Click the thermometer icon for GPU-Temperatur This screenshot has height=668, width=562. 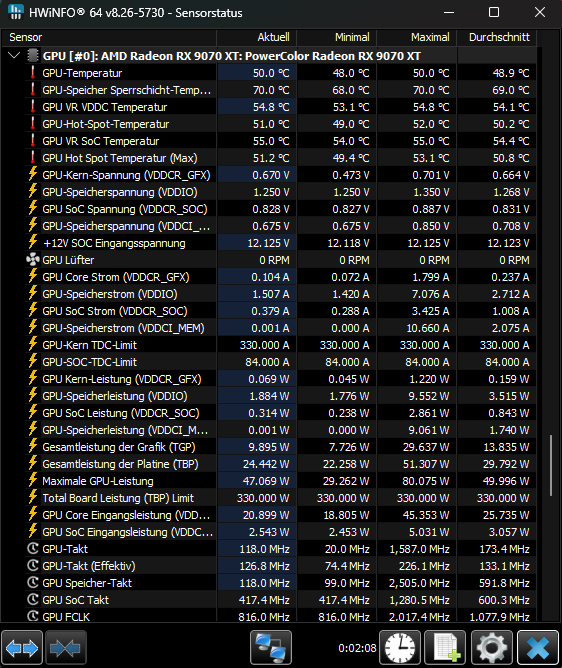point(33,73)
